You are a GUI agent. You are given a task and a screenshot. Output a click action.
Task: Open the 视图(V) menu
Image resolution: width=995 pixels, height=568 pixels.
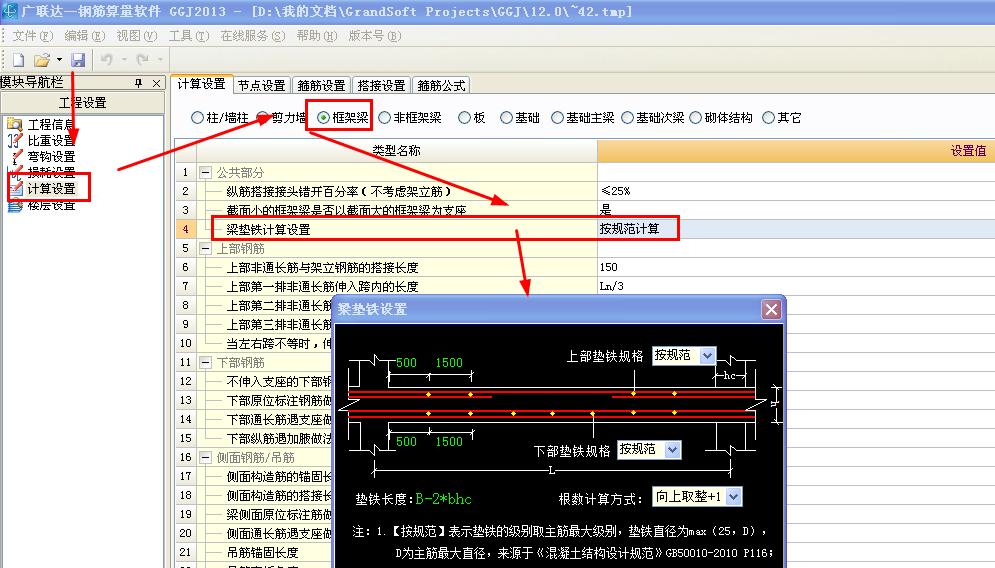point(136,36)
